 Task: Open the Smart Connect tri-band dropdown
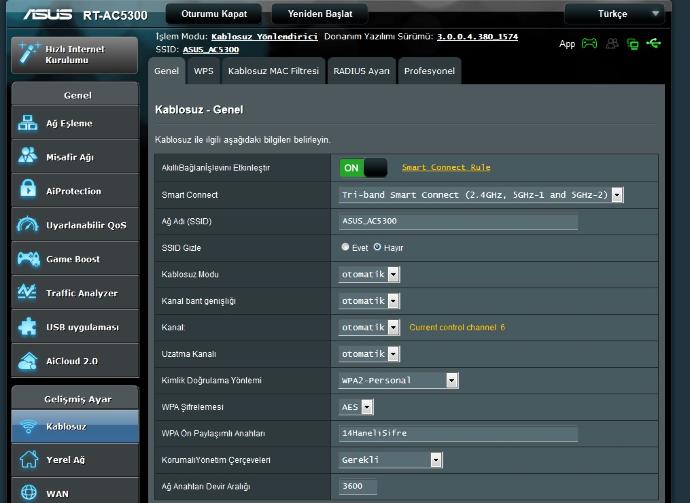coord(481,195)
